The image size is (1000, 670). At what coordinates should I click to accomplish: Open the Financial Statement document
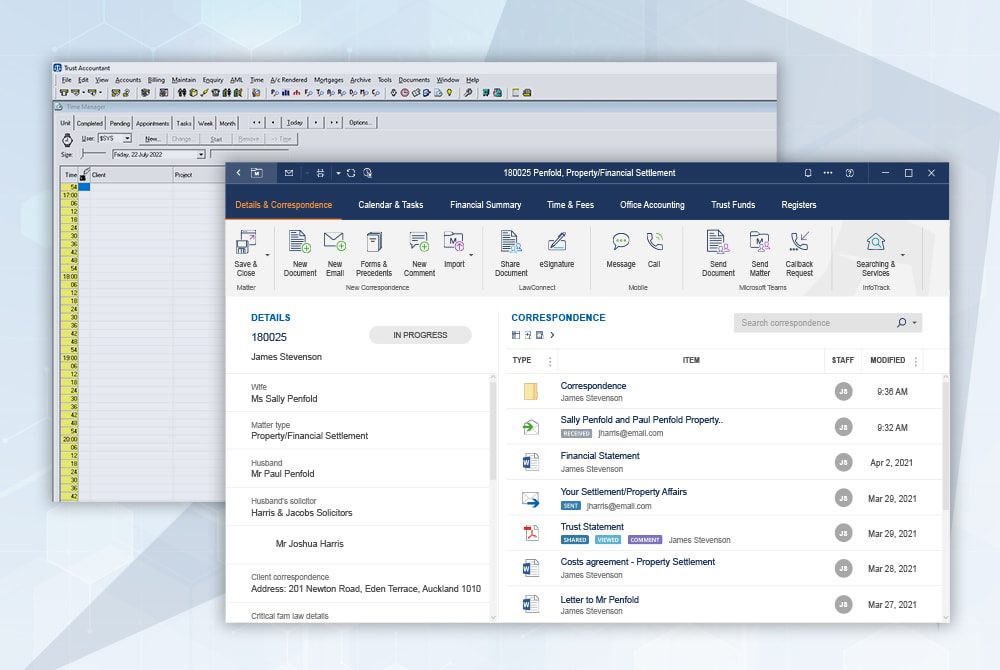599,456
